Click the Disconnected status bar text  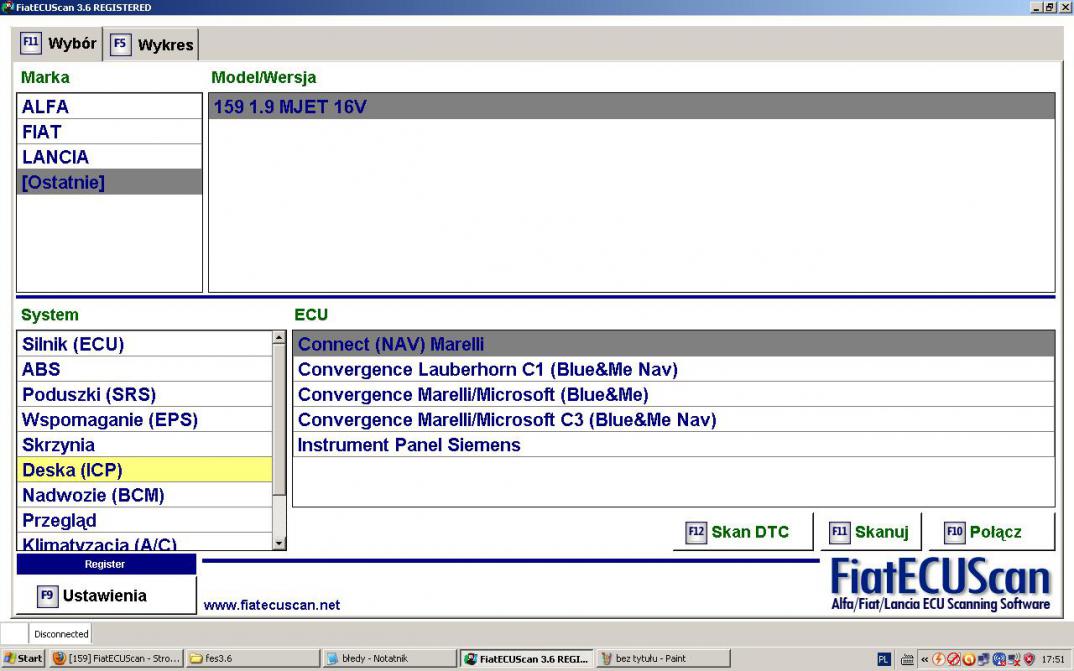coord(61,634)
